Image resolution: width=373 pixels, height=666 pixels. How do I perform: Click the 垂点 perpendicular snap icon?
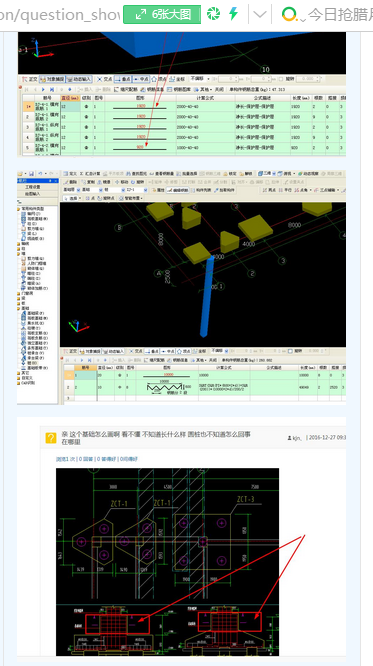click(x=123, y=79)
